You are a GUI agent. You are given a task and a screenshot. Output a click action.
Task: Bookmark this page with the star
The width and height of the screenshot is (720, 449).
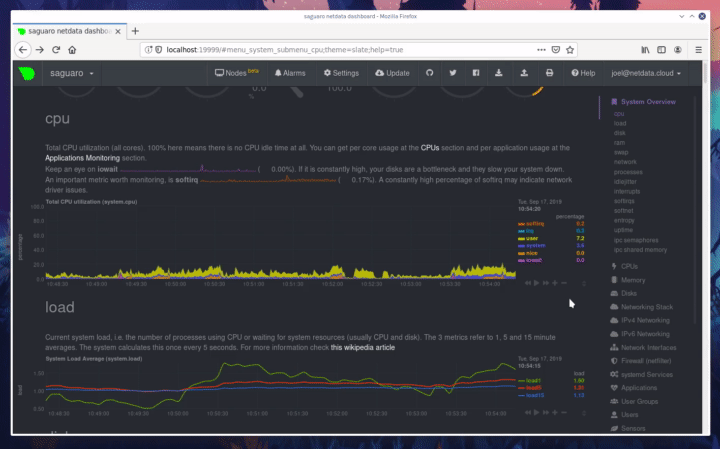point(570,50)
